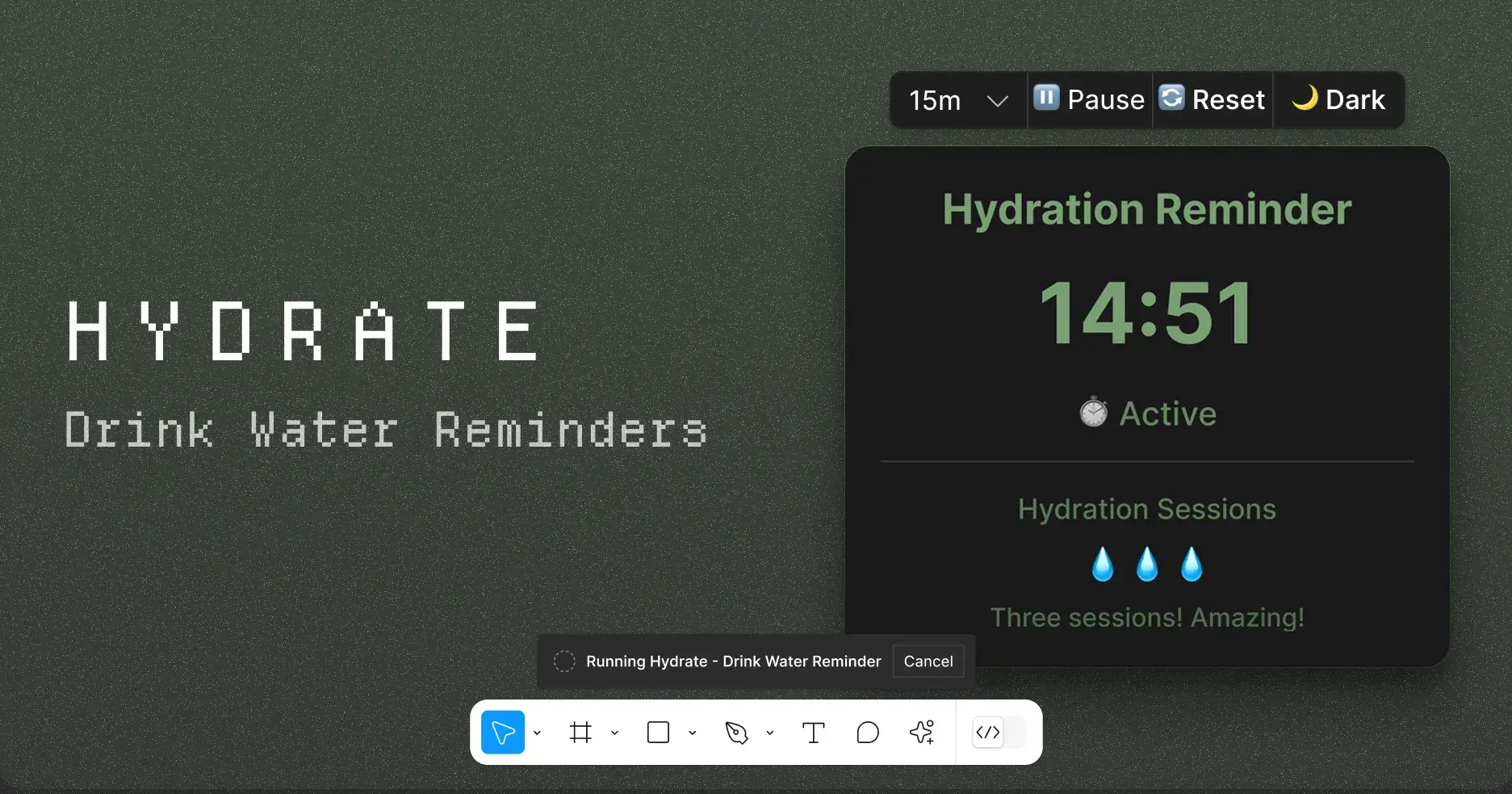Expand the Frame tool options chevron
This screenshot has width=1512, height=794.
point(614,733)
